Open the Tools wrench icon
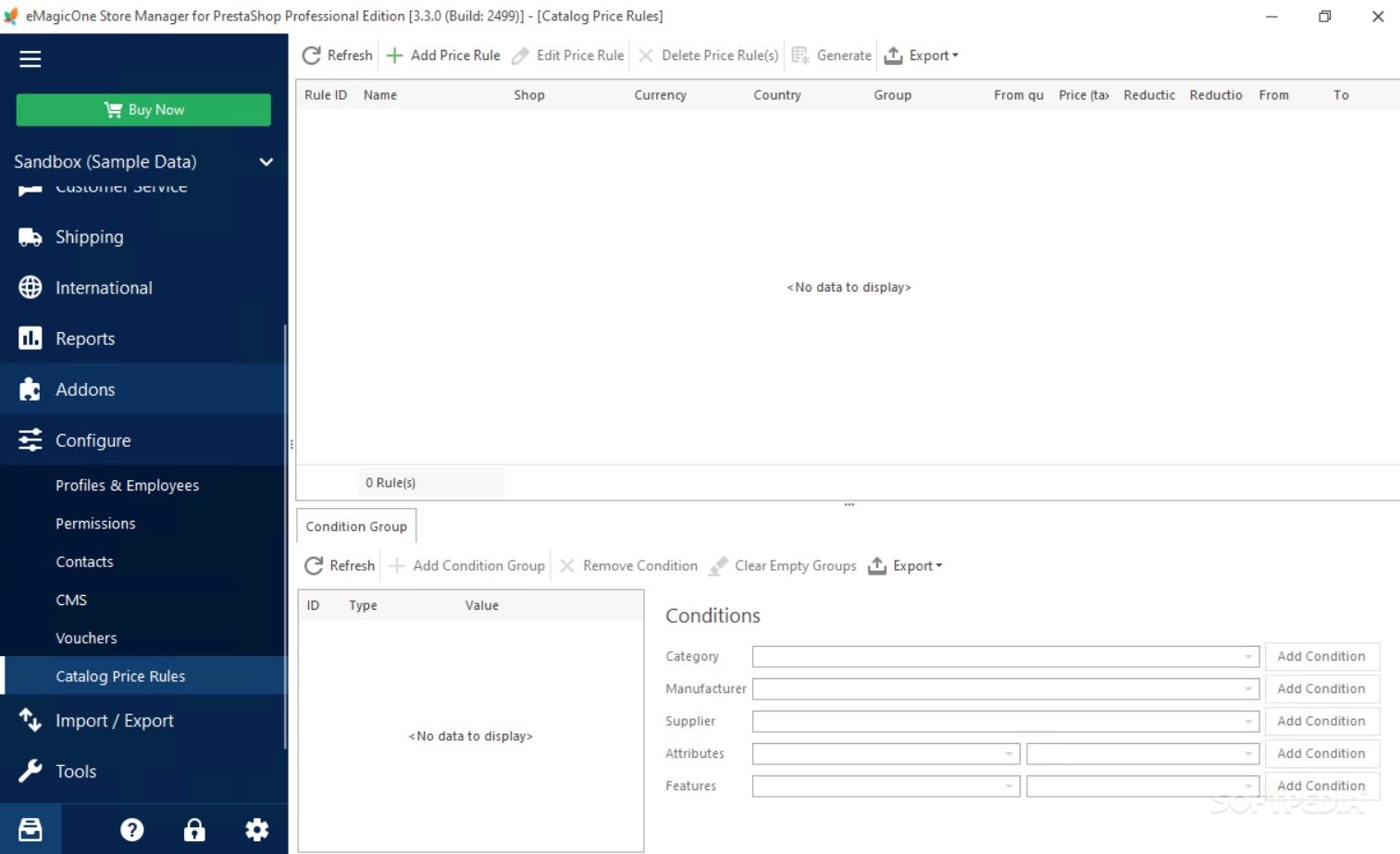The image size is (1400, 854). [31, 771]
